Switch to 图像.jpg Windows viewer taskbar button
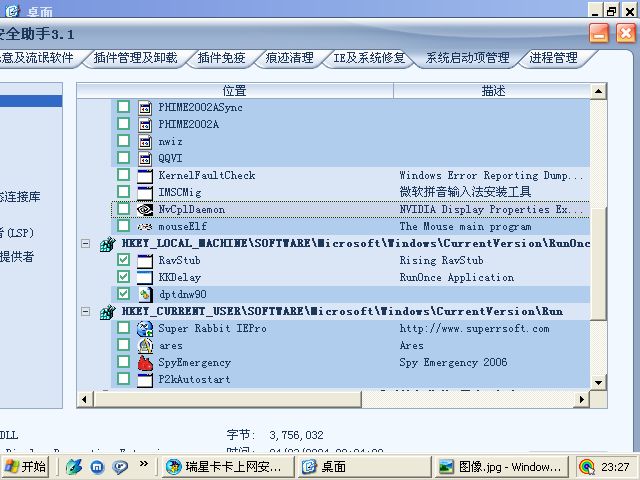 (502, 467)
